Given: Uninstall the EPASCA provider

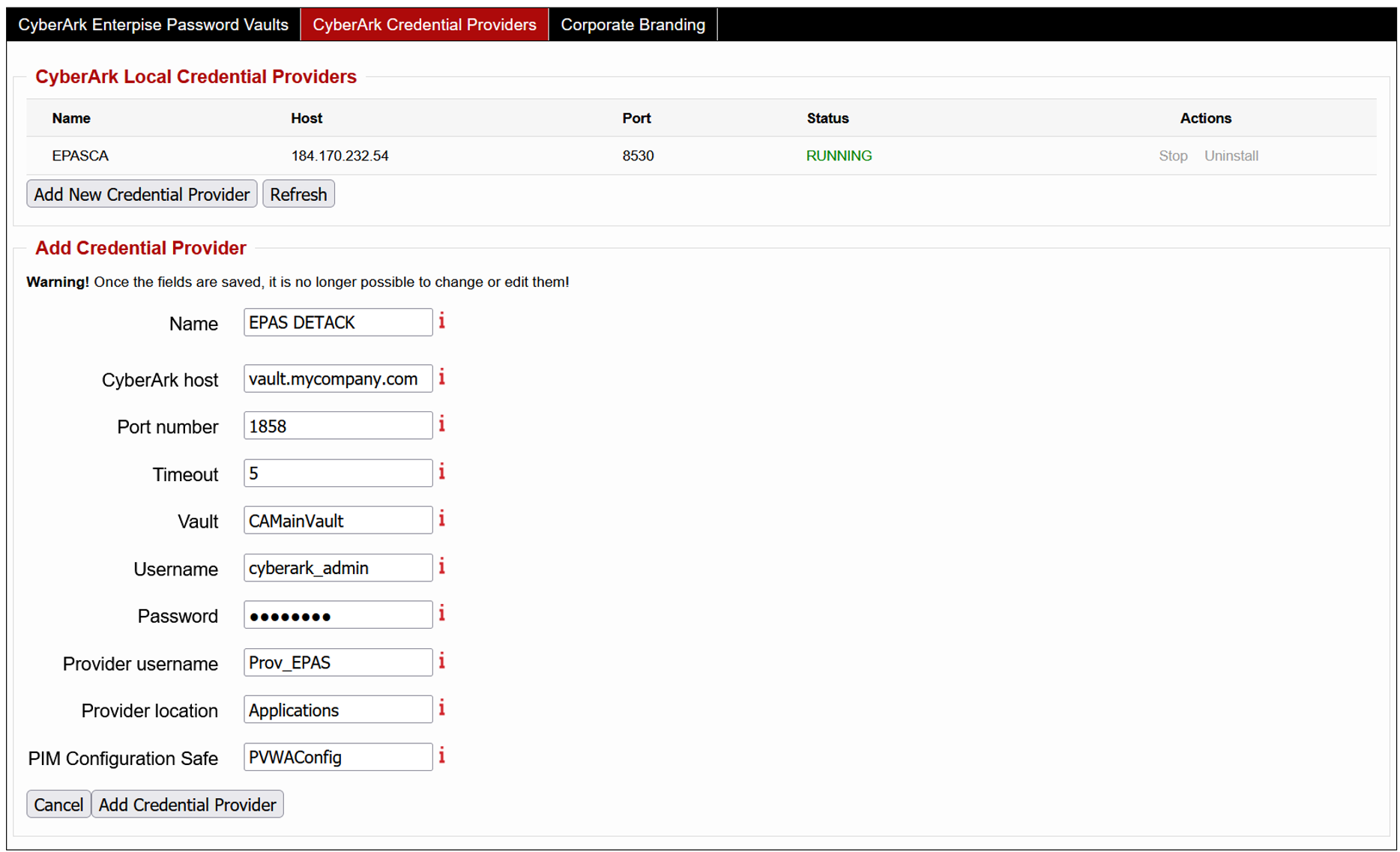Looking at the screenshot, I should tap(1231, 156).
